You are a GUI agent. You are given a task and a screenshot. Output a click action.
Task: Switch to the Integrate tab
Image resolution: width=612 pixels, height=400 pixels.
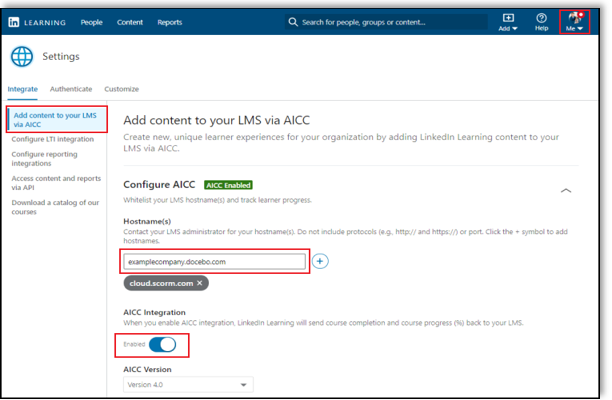(x=23, y=89)
